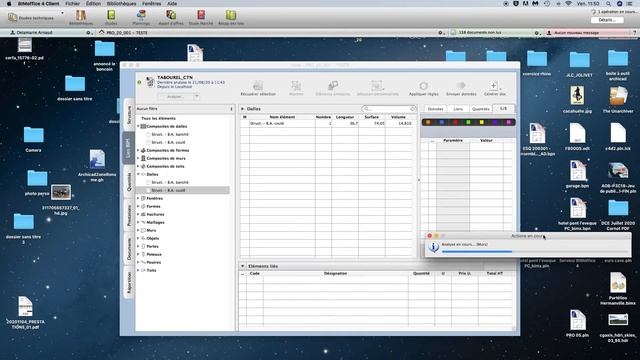
Task: Open the Édition menu
Action: point(93,4)
